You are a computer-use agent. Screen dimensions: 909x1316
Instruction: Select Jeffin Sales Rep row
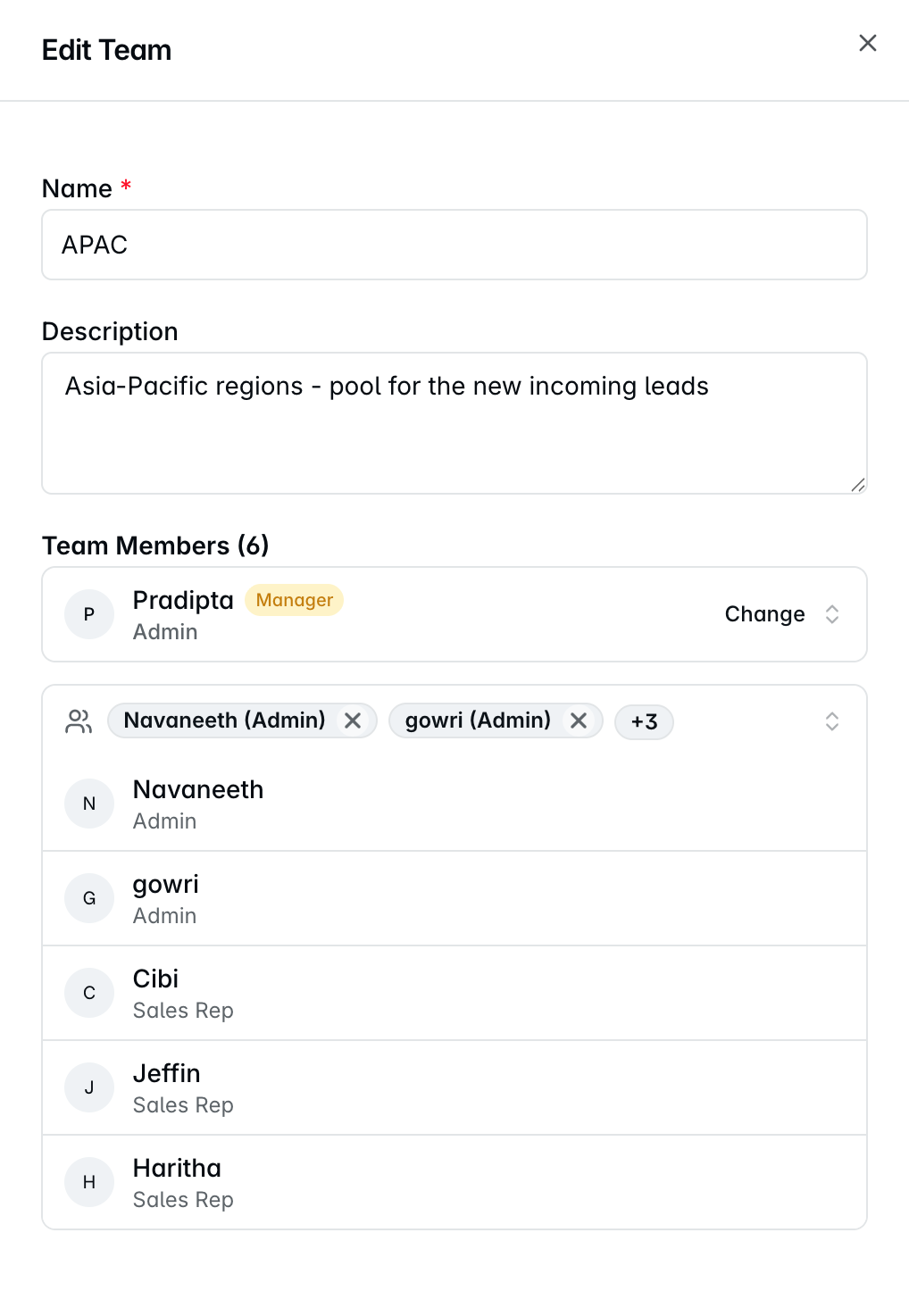[x=454, y=1087]
